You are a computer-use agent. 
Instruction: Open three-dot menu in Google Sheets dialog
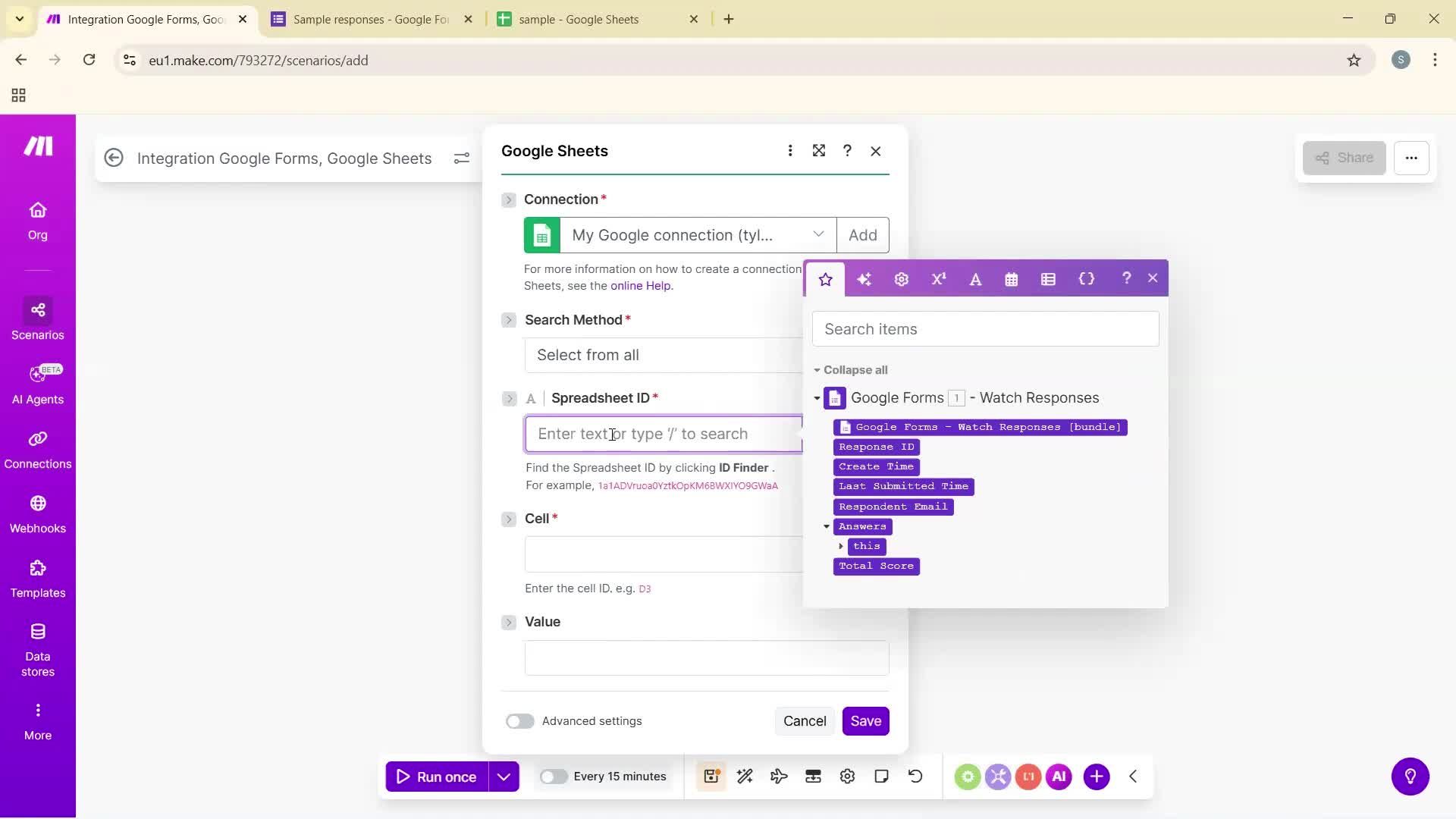[790, 151]
